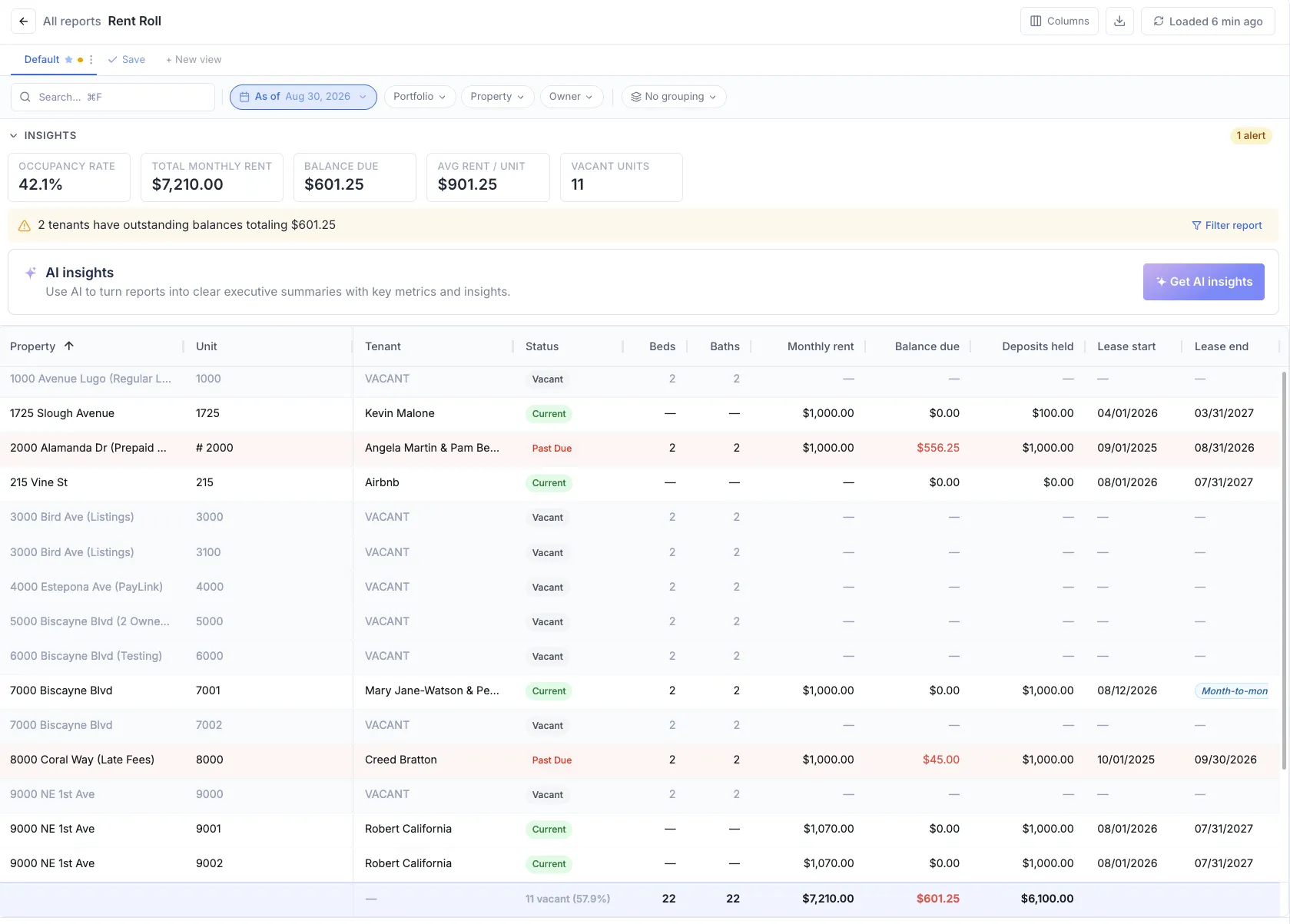This screenshot has width=1290, height=924.
Task: Click tenant Kevin Malone
Action: click(400, 413)
